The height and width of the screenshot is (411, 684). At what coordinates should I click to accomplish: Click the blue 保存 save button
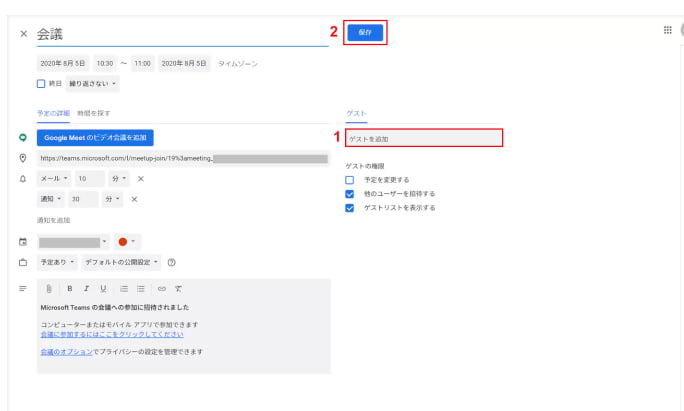pyautogui.click(x=365, y=32)
